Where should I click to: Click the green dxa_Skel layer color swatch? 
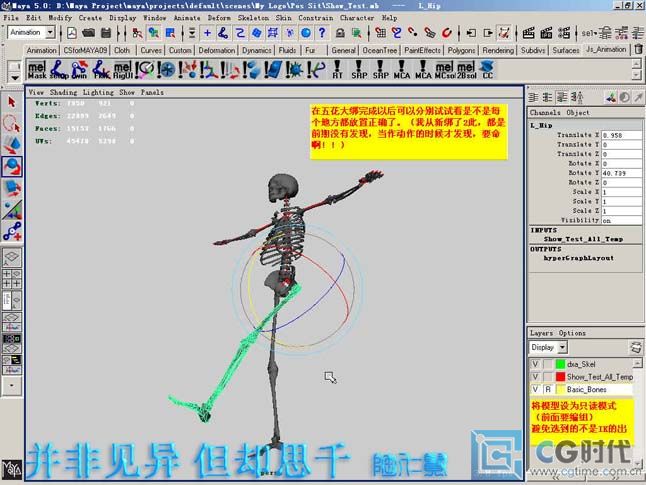coord(560,364)
